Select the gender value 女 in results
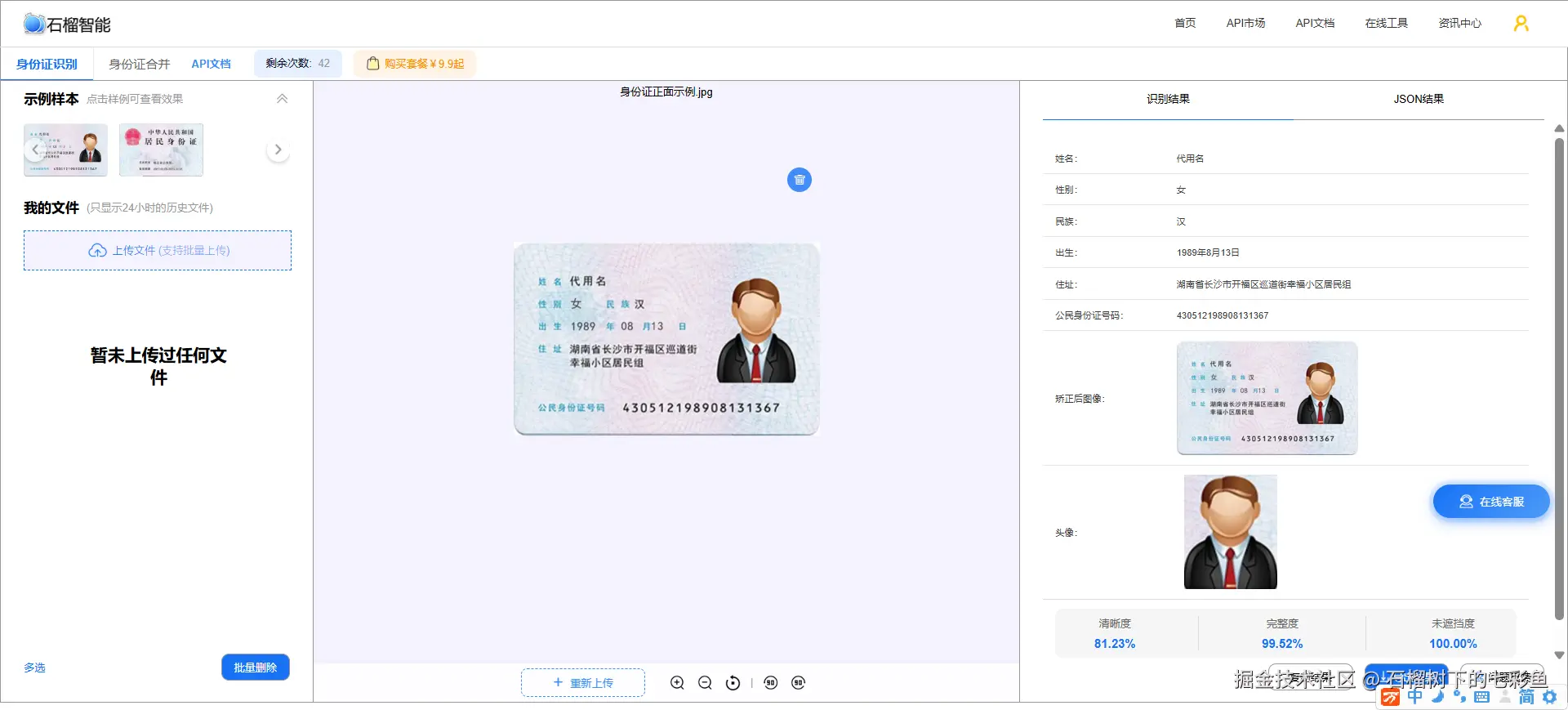Screen dimensions: 1568x710 [x=1181, y=190]
